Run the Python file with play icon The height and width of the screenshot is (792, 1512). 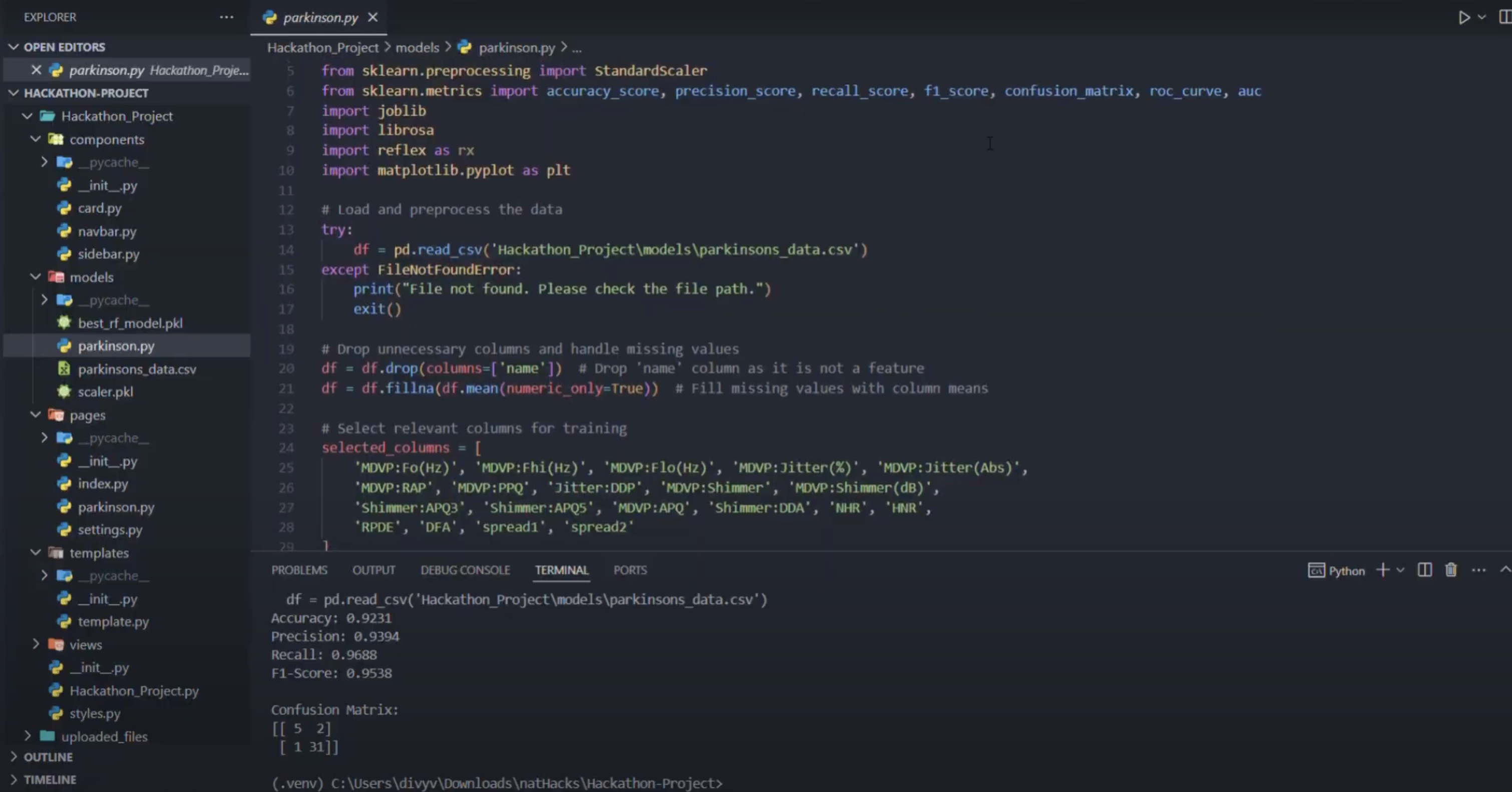[x=1464, y=18]
